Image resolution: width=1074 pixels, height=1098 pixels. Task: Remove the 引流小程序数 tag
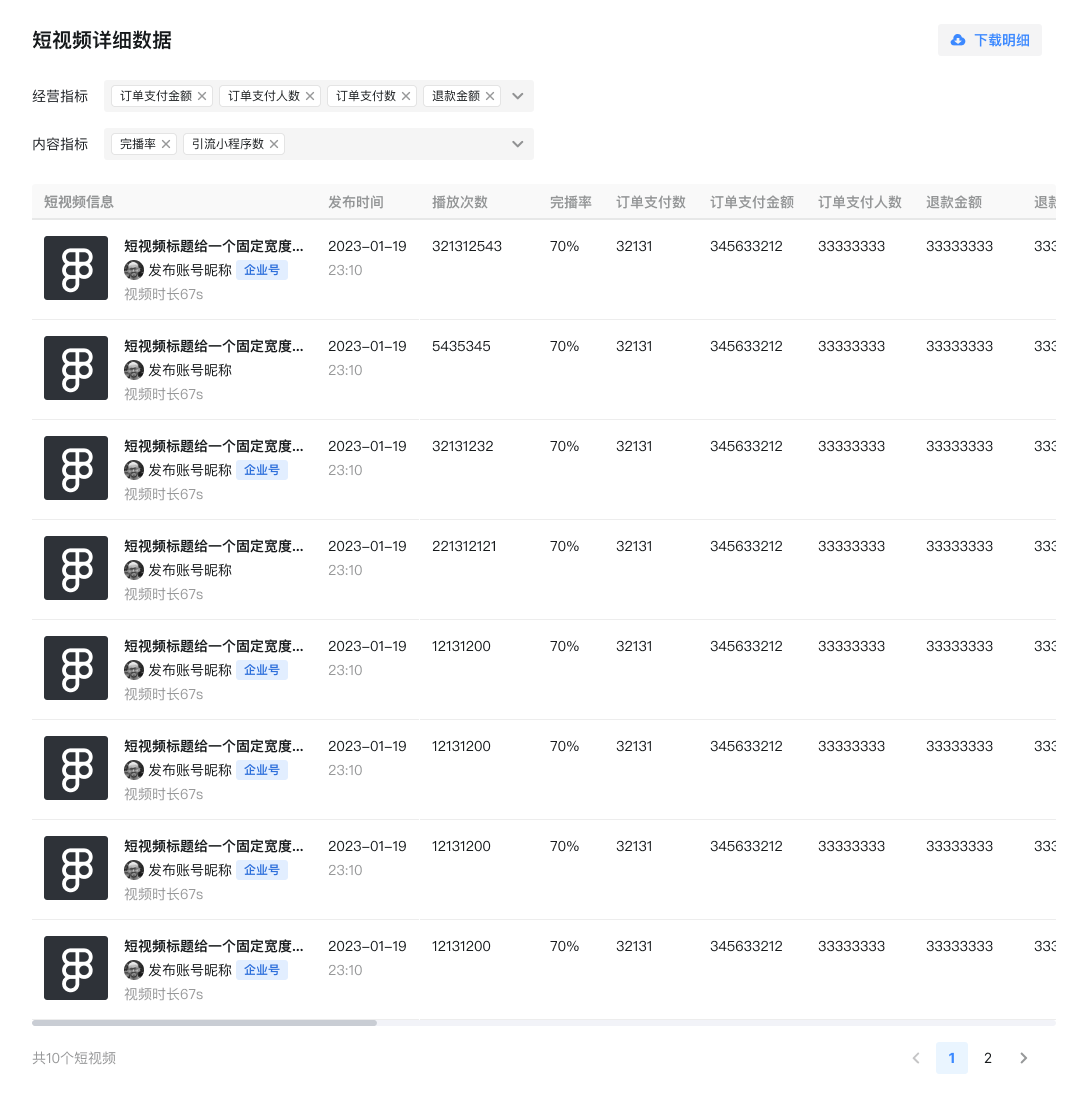click(274, 144)
